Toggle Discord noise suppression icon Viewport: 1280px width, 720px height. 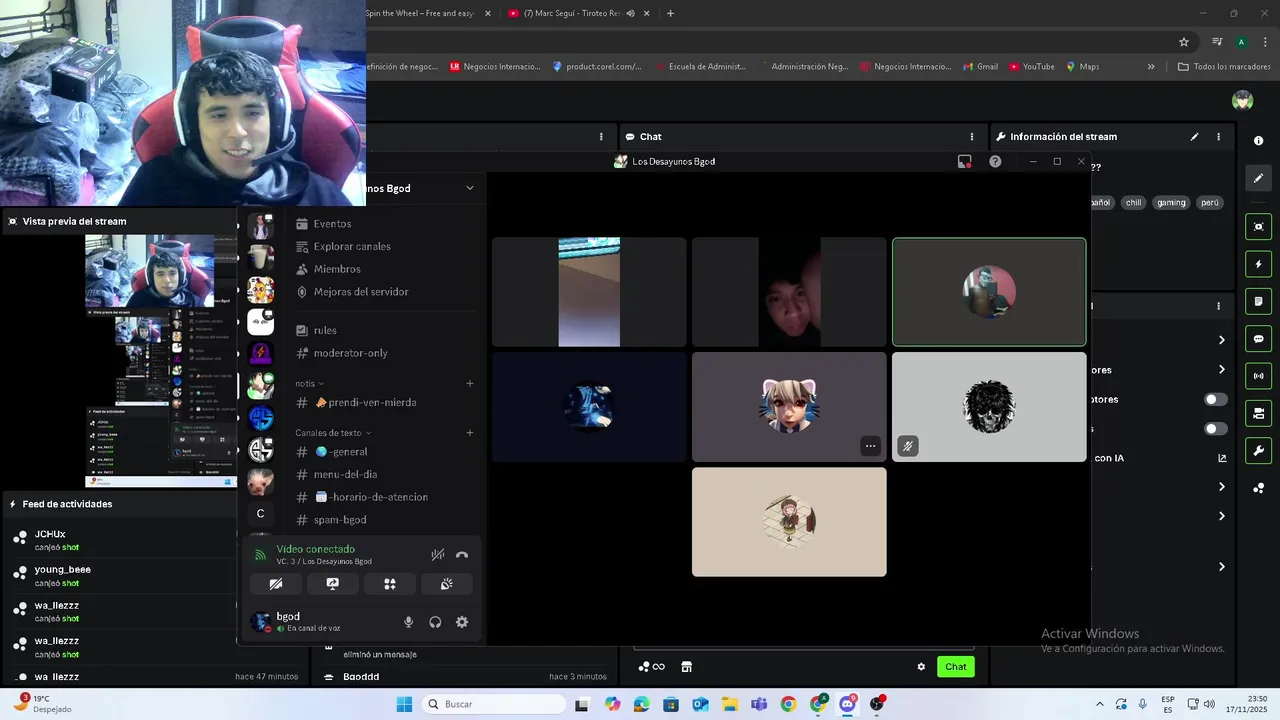click(x=437, y=555)
